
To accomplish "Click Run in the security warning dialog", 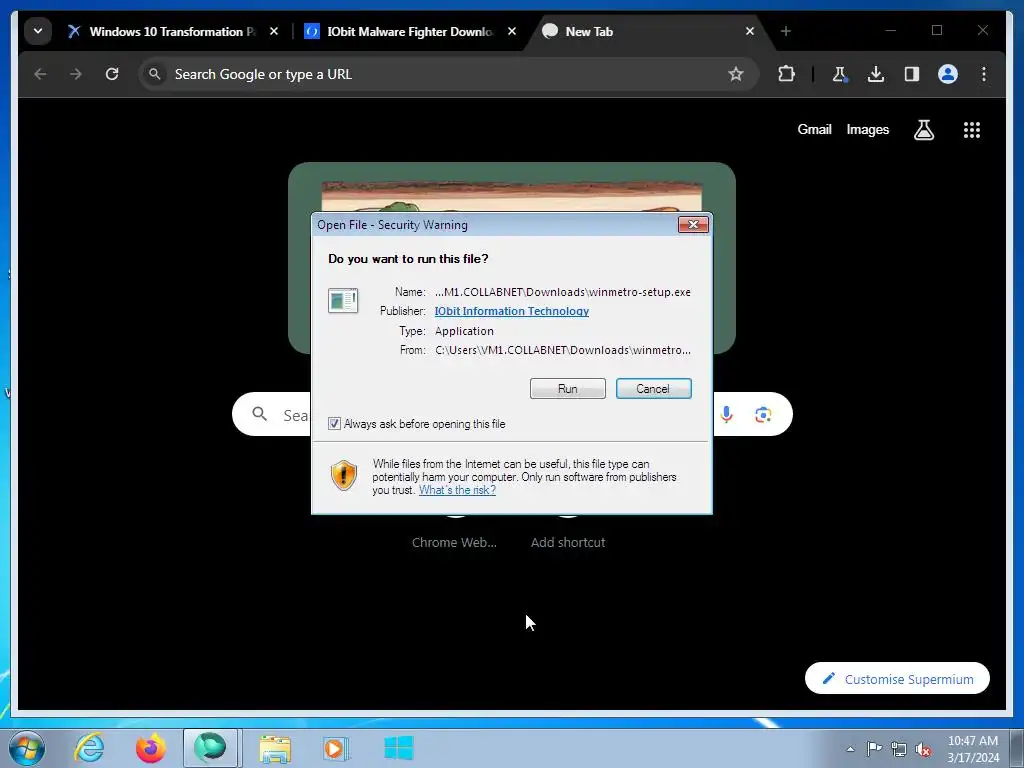I will [x=568, y=389].
